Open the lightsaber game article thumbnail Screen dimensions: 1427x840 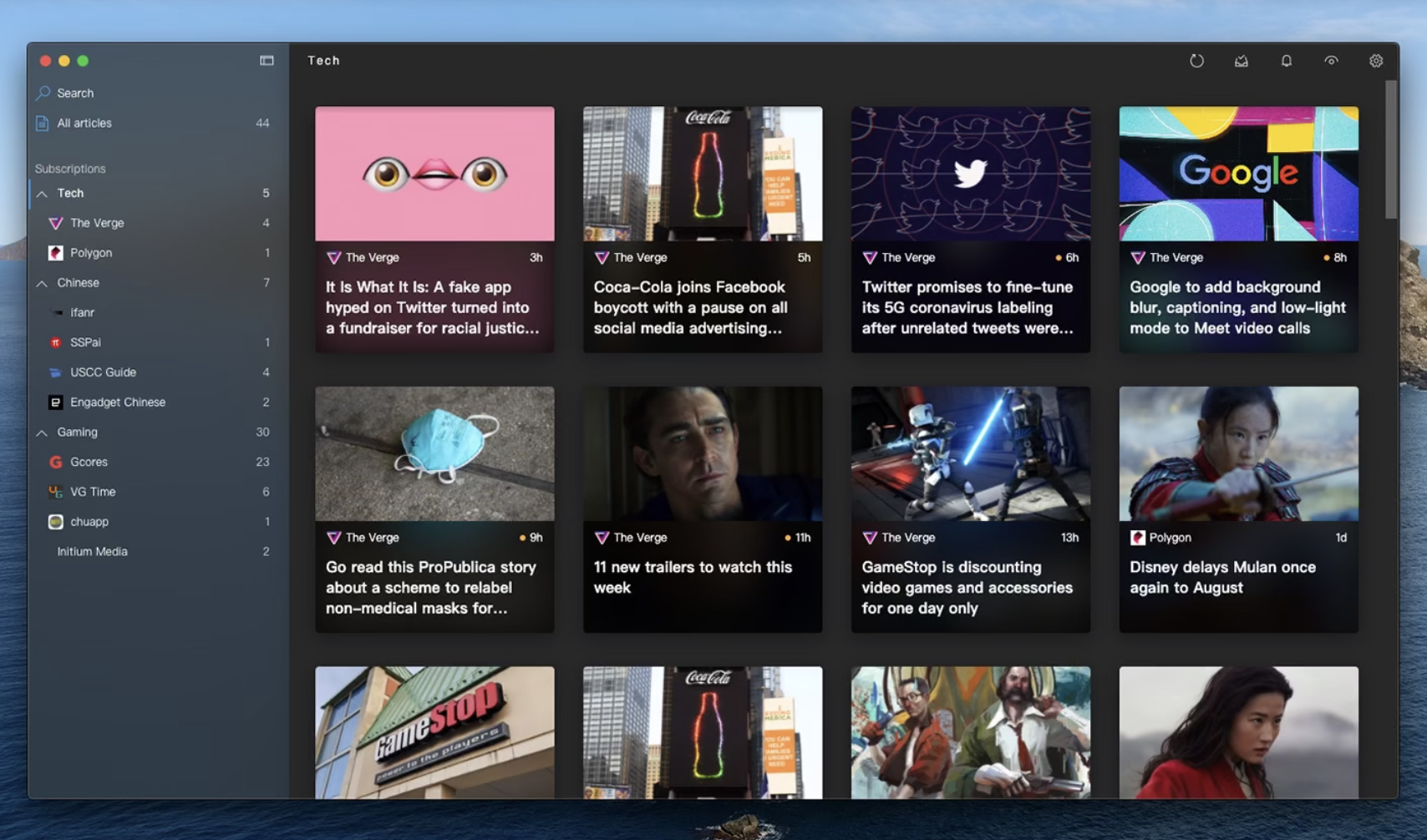[971, 453]
